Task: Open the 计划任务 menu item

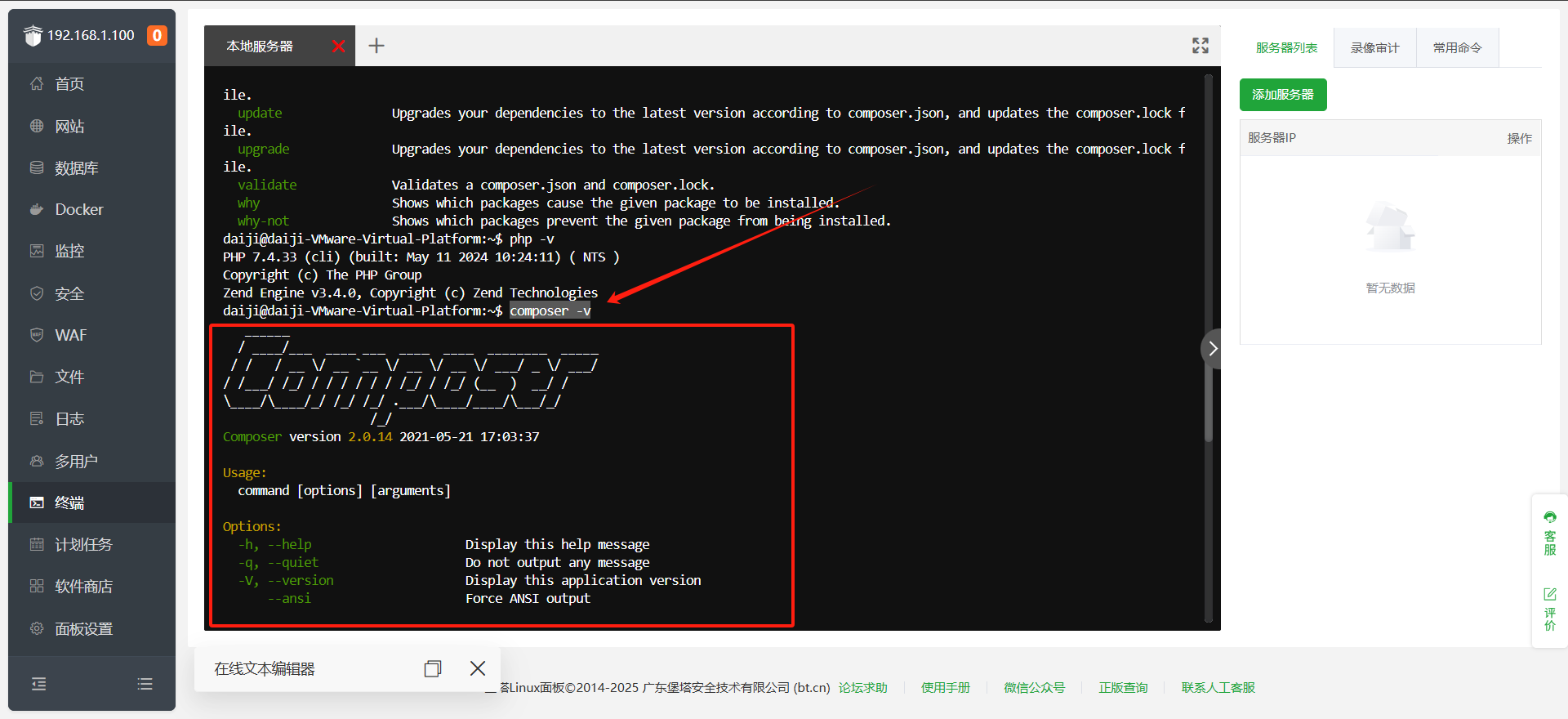Action: coord(91,544)
